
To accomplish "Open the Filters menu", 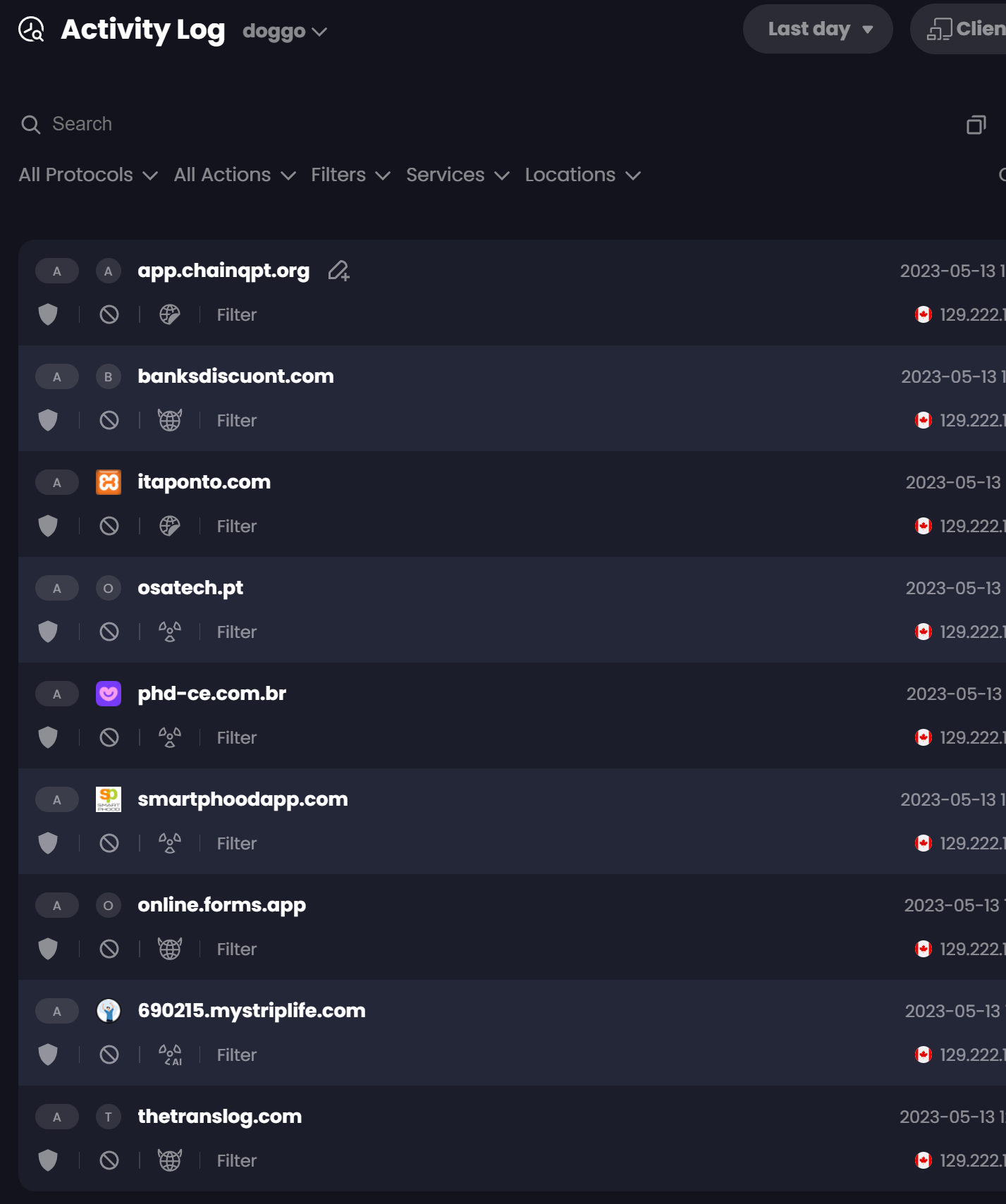I will tap(350, 175).
